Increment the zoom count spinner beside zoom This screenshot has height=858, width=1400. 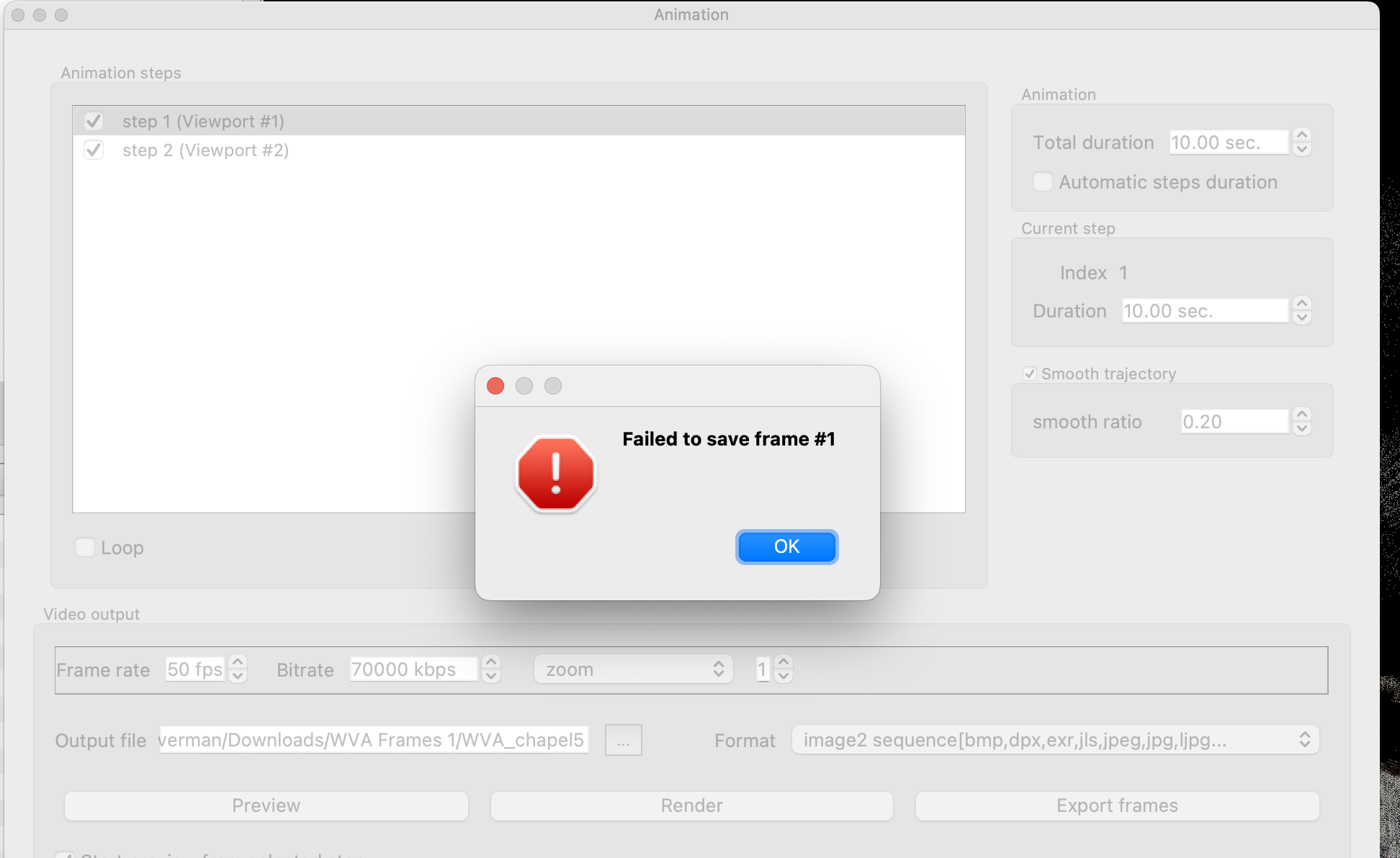pyautogui.click(x=782, y=663)
